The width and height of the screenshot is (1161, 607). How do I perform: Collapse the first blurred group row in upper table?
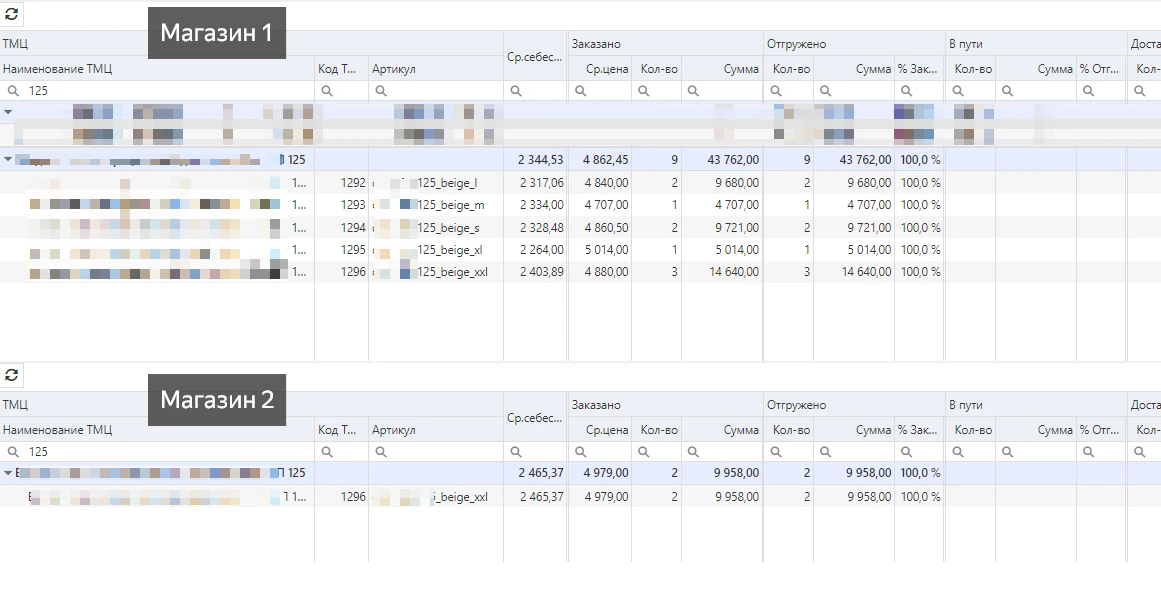tap(8, 112)
